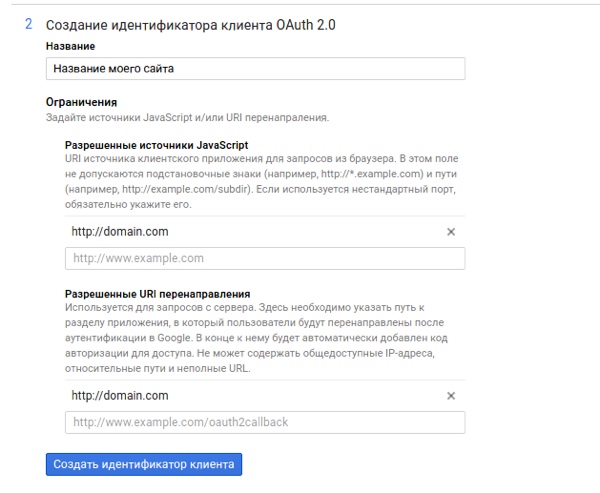The image size is (600, 493).
Task: Delete the http://domain.com redirect URI entry
Action: point(450,395)
